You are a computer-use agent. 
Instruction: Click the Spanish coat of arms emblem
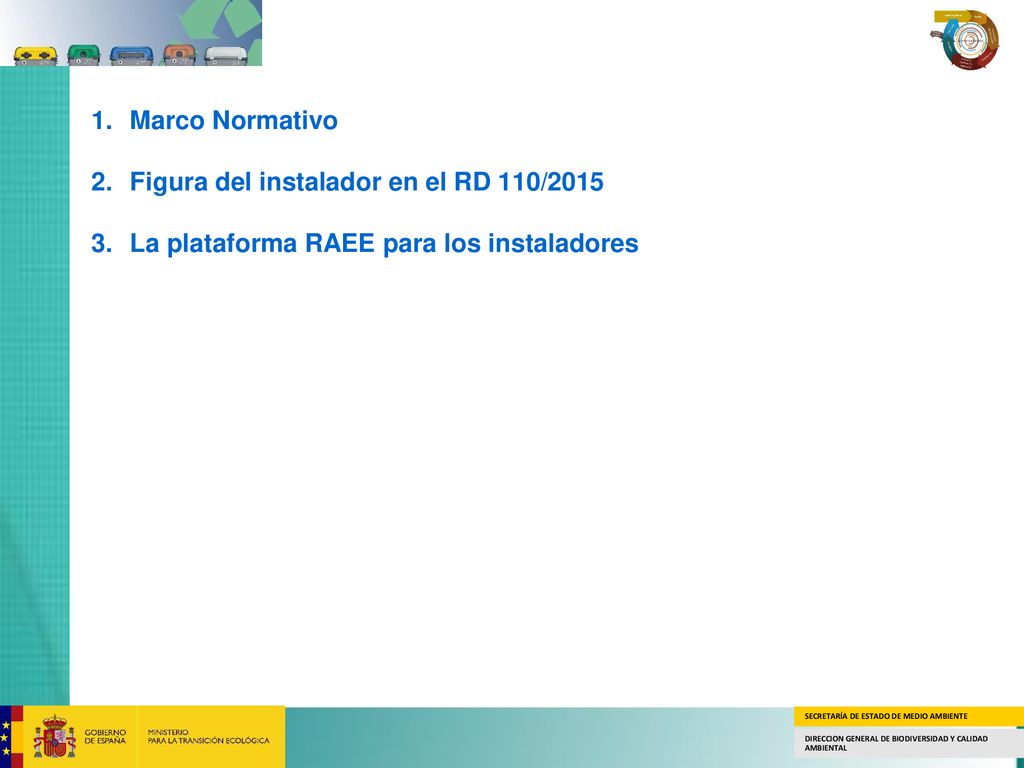click(x=54, y=737)
